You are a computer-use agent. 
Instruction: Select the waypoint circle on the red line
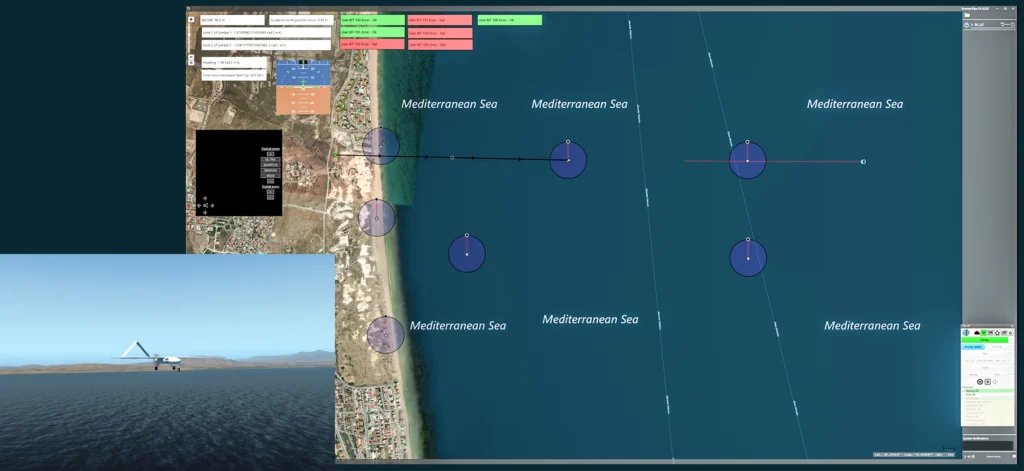point(748,161)
